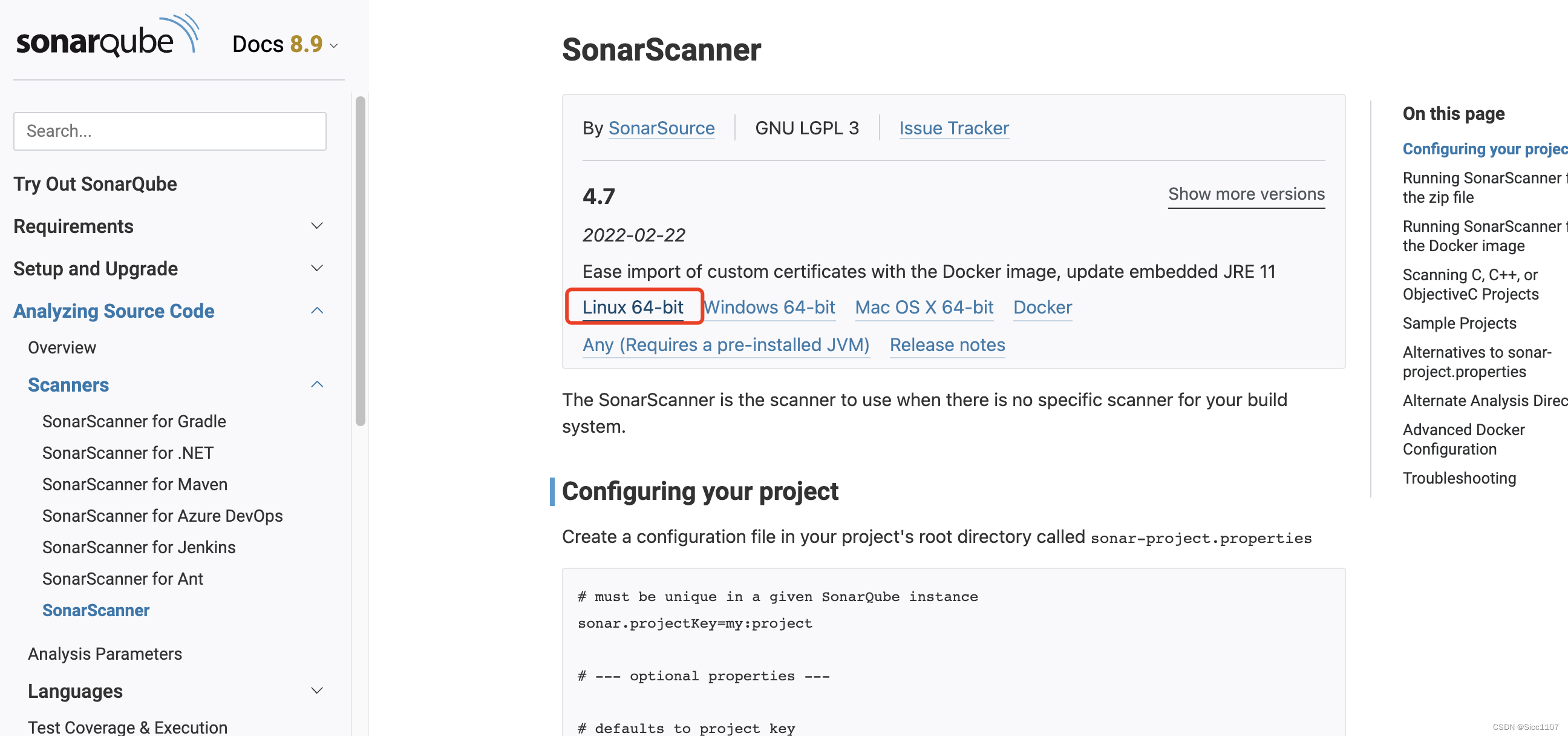This screenshot has height=736, width=1568.
Task: Open SonarScanner for Maven page
Action: (135, 484)
